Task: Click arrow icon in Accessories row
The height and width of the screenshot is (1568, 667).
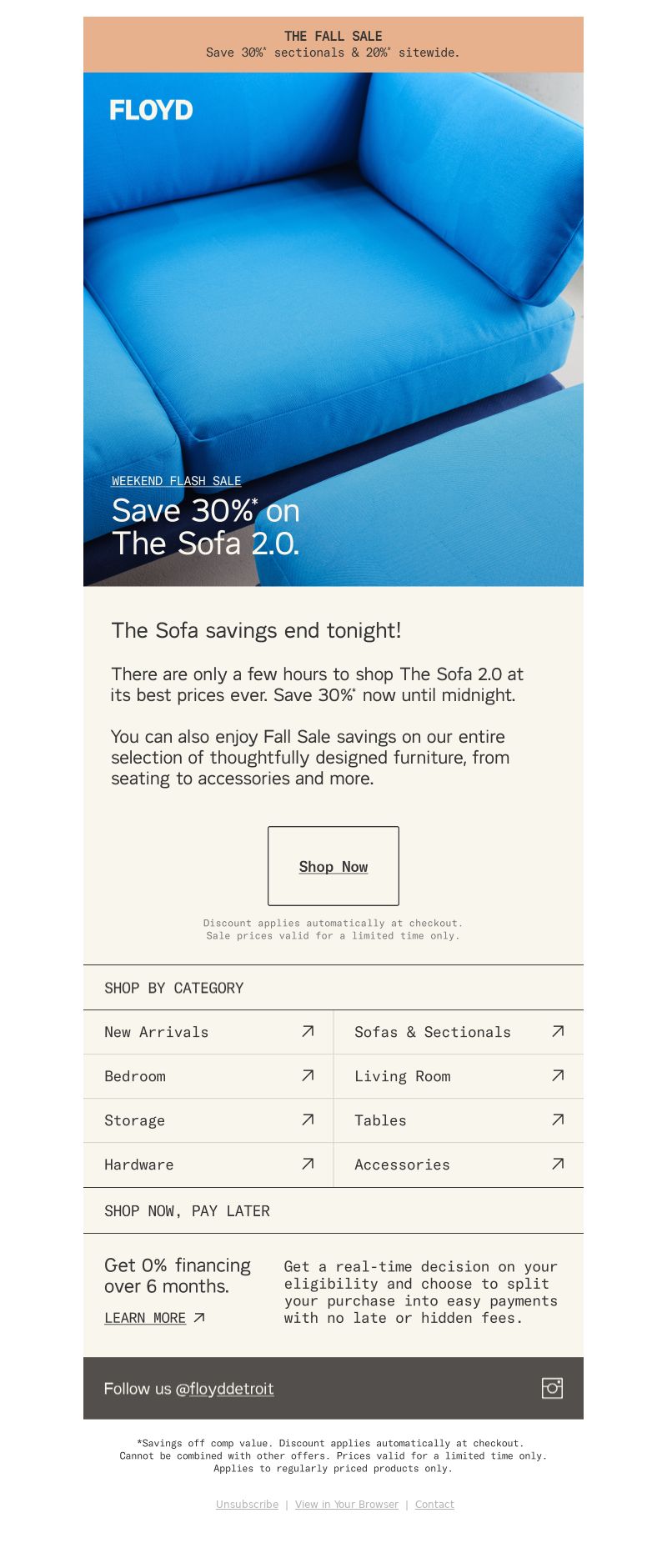Action: (558, 1164)
